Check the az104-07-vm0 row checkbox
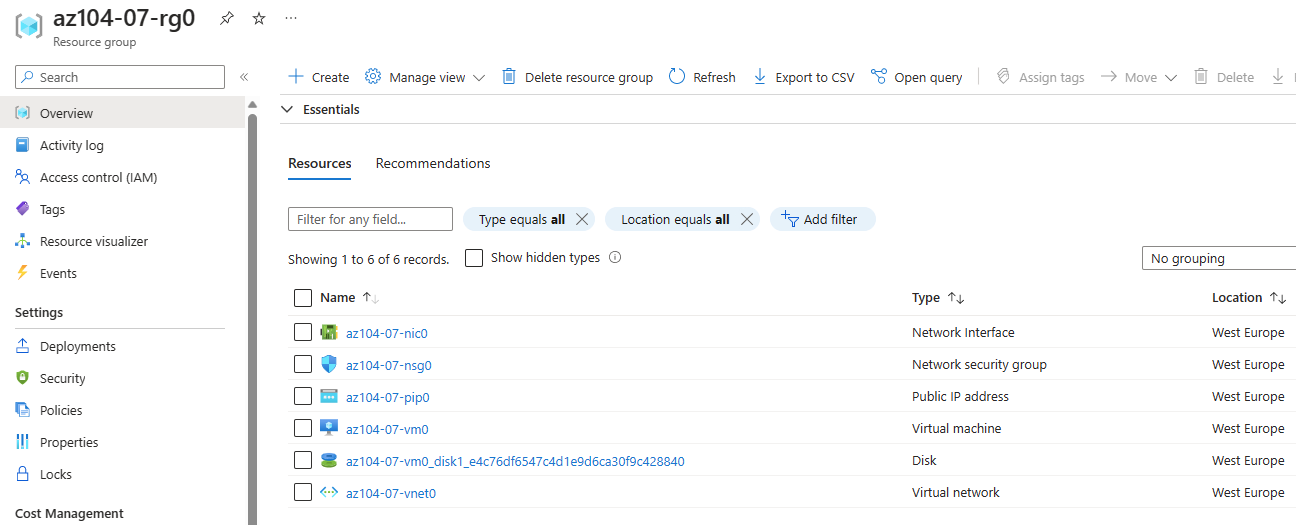The image size is (1296, 525). tap(303, 429)
